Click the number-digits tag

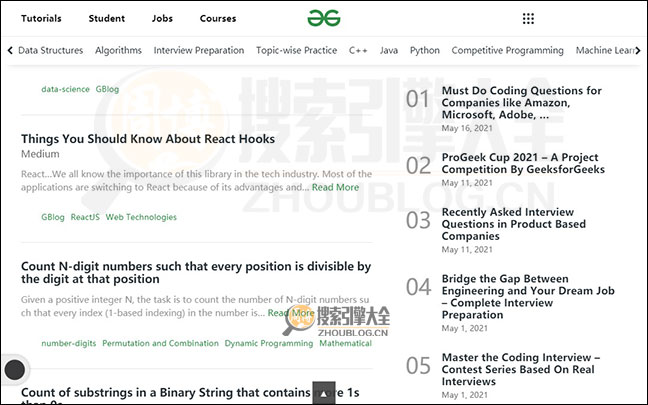click(x=69, y=343)
